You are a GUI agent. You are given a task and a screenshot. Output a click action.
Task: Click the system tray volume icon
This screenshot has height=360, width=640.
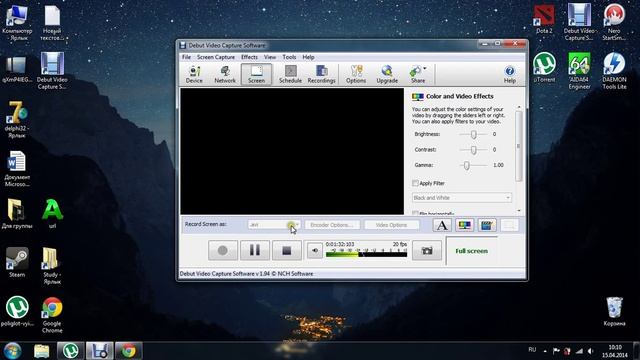(x=590, y=351)
